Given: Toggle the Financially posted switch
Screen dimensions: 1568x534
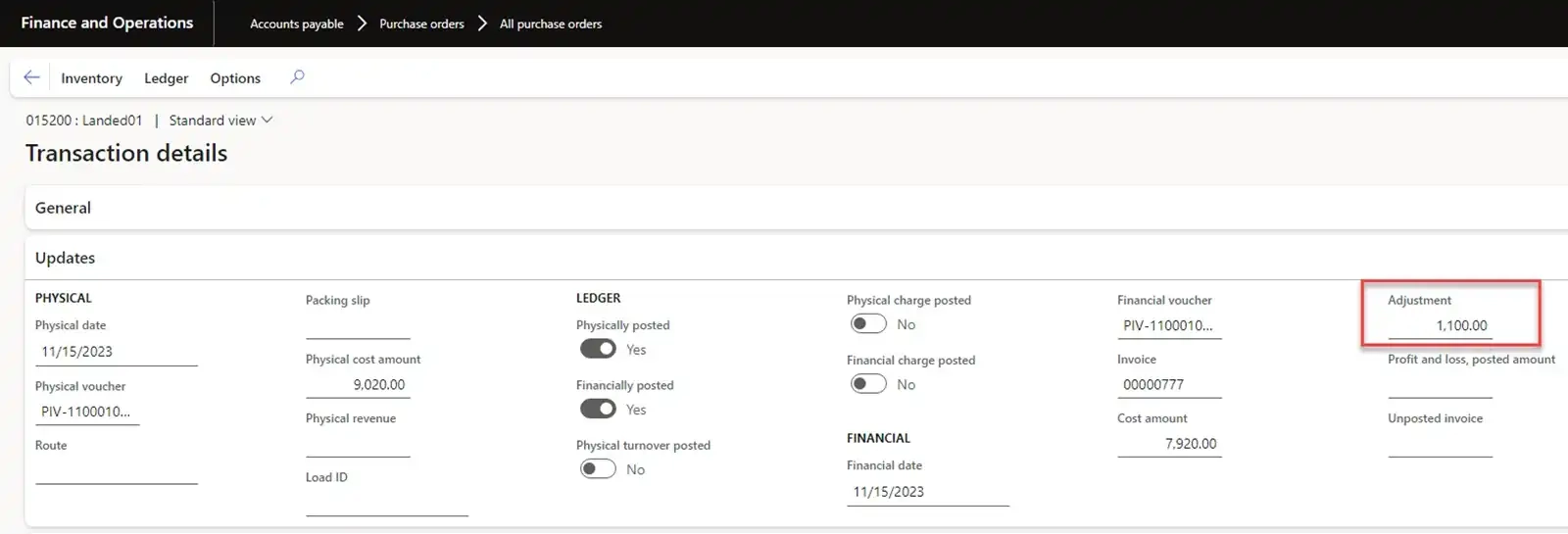Looking at the screenshot, I should point(598,409).
